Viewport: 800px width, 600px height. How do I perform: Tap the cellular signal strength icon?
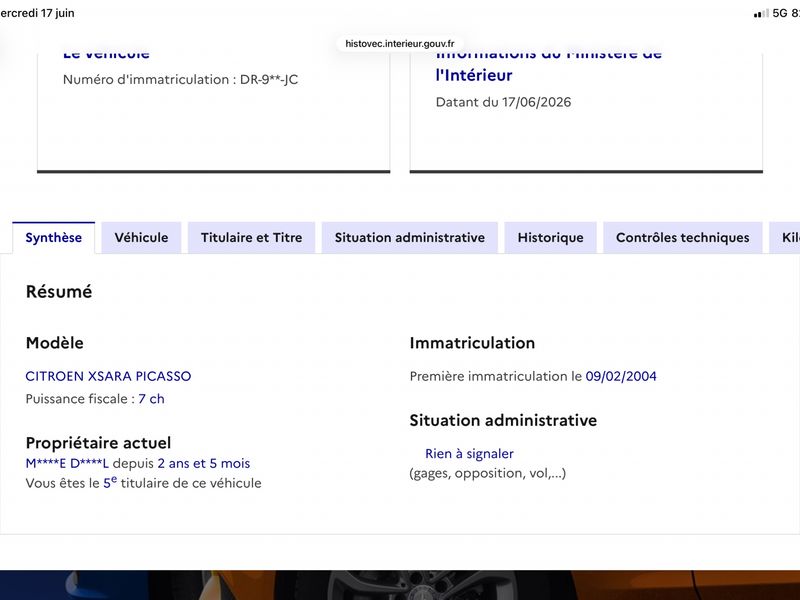tap(761, 14)
